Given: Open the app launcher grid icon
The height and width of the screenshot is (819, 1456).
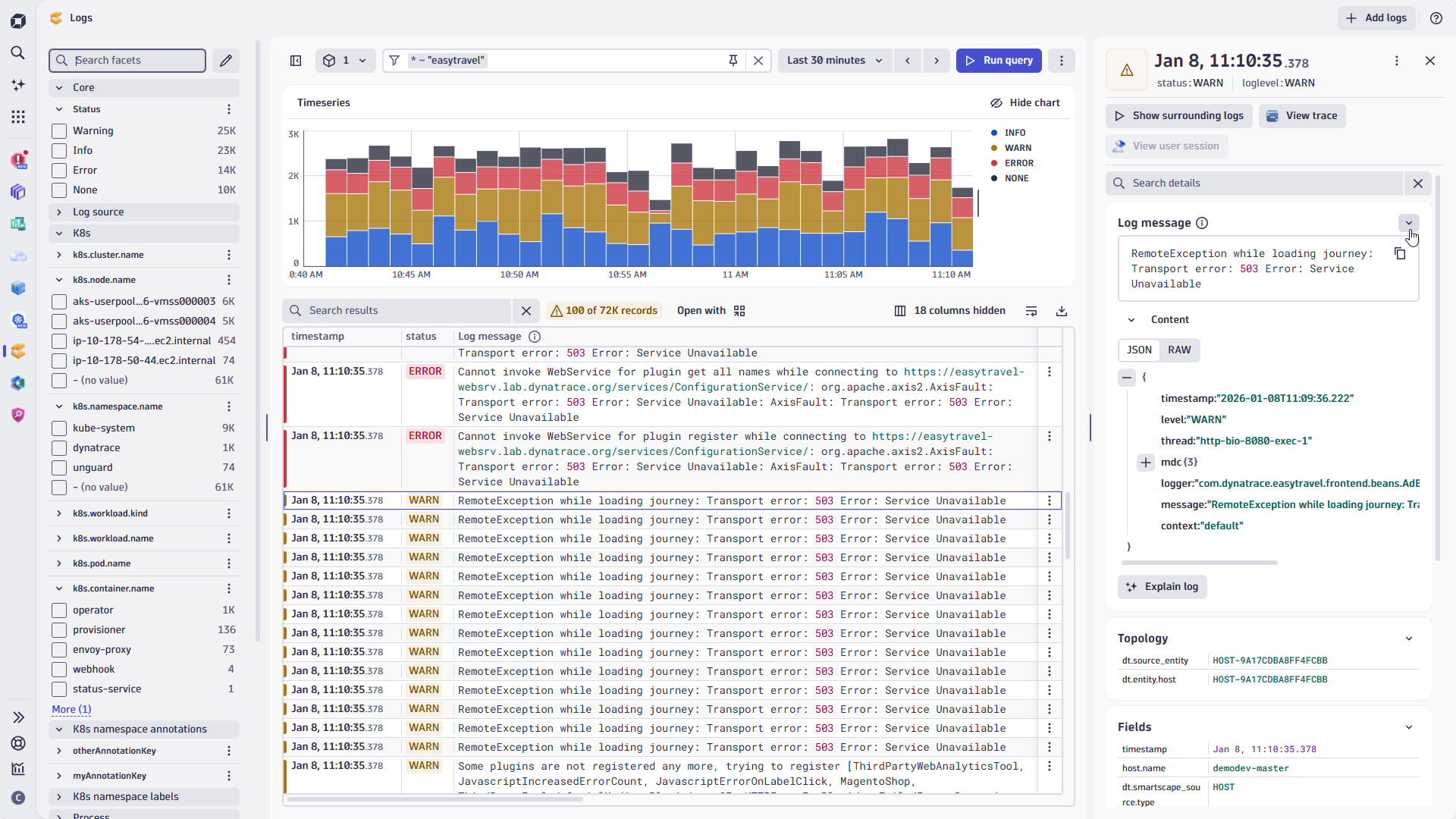Looking at the screenshot, I should click(x=18, y=117).
